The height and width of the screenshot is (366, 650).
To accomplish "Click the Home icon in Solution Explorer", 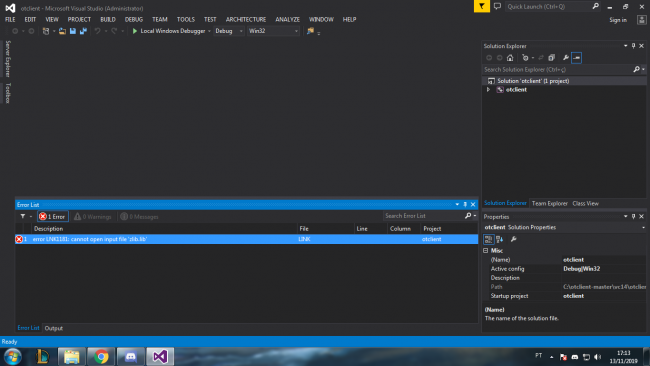I will pos(510,58).
